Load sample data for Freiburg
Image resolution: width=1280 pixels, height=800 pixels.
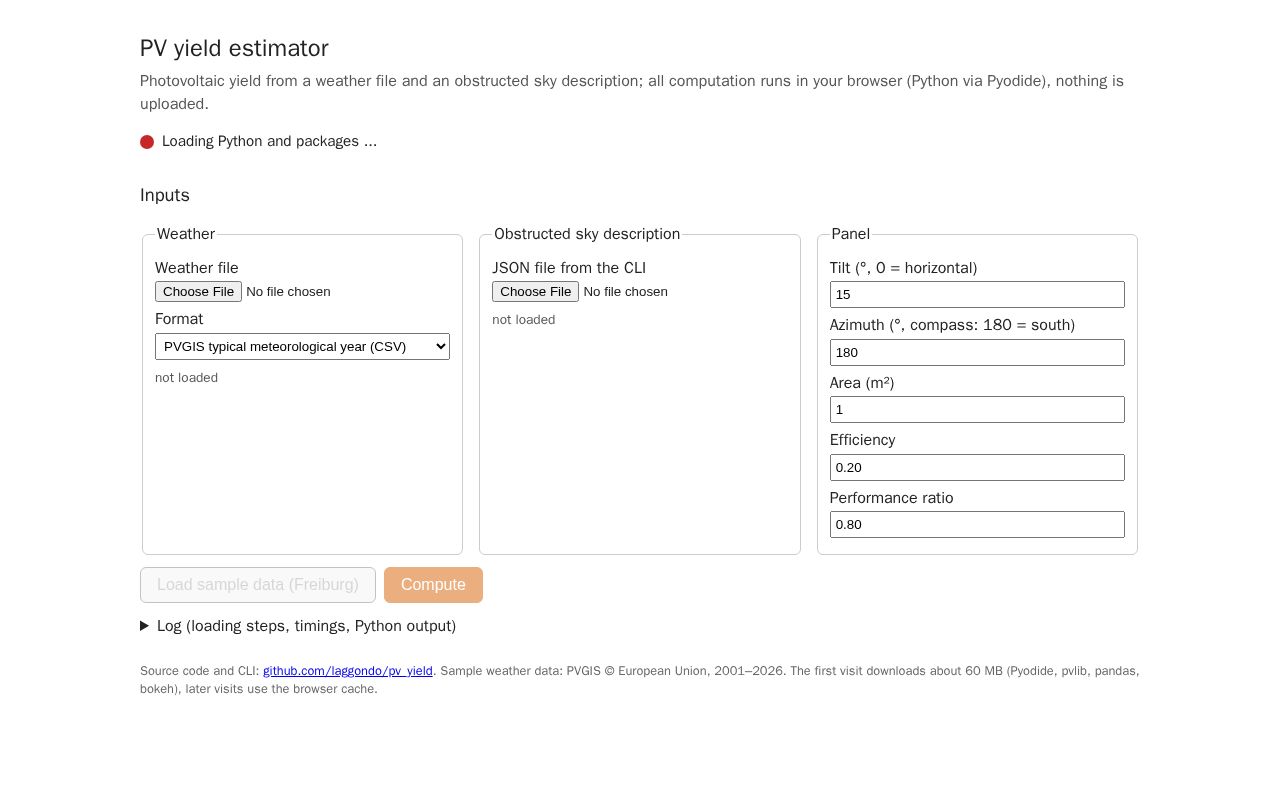click(x=258, y=585)
